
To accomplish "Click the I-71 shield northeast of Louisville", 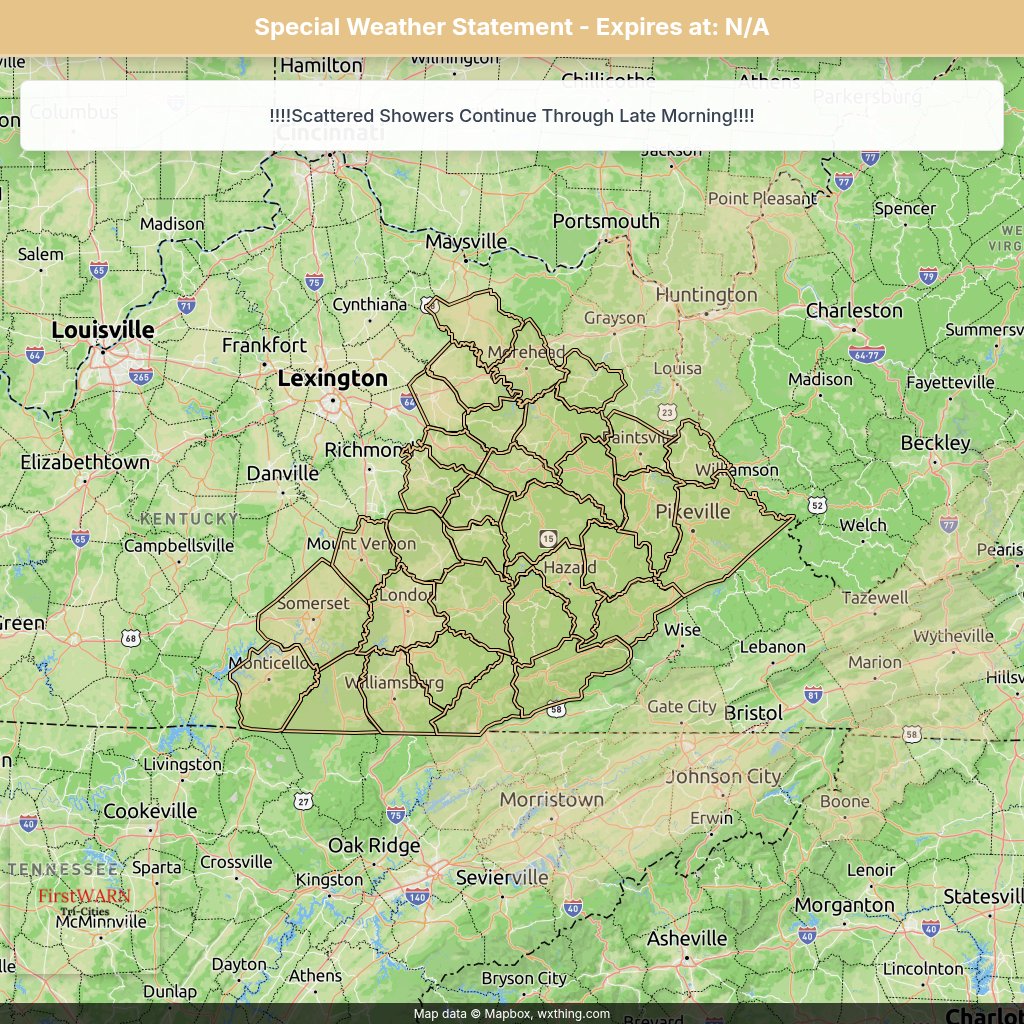I will pyautogui.click(x=186, y=306).
